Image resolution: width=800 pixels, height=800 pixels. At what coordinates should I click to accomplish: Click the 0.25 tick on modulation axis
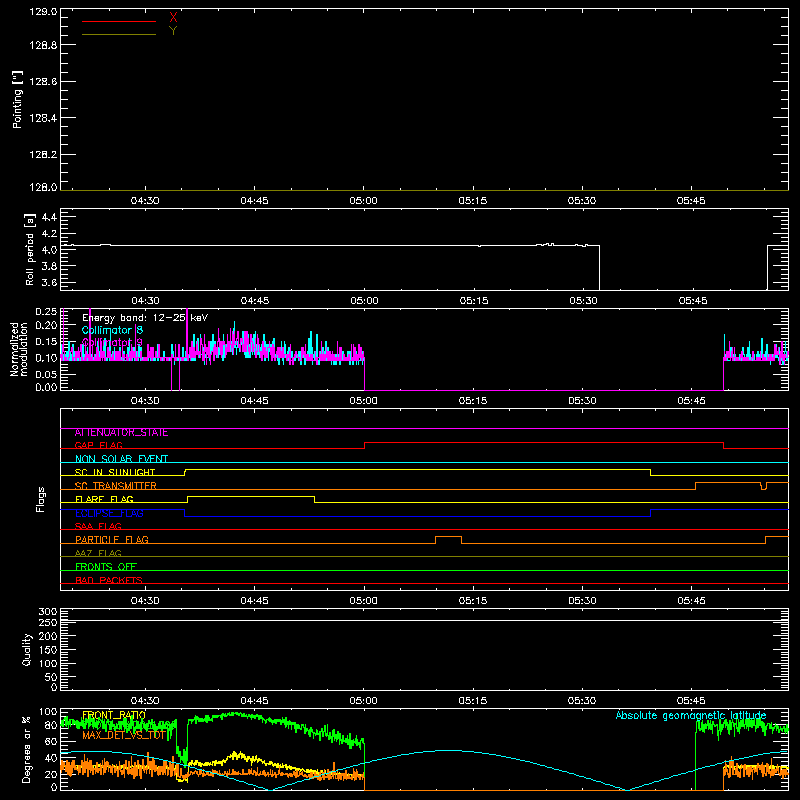46,311
